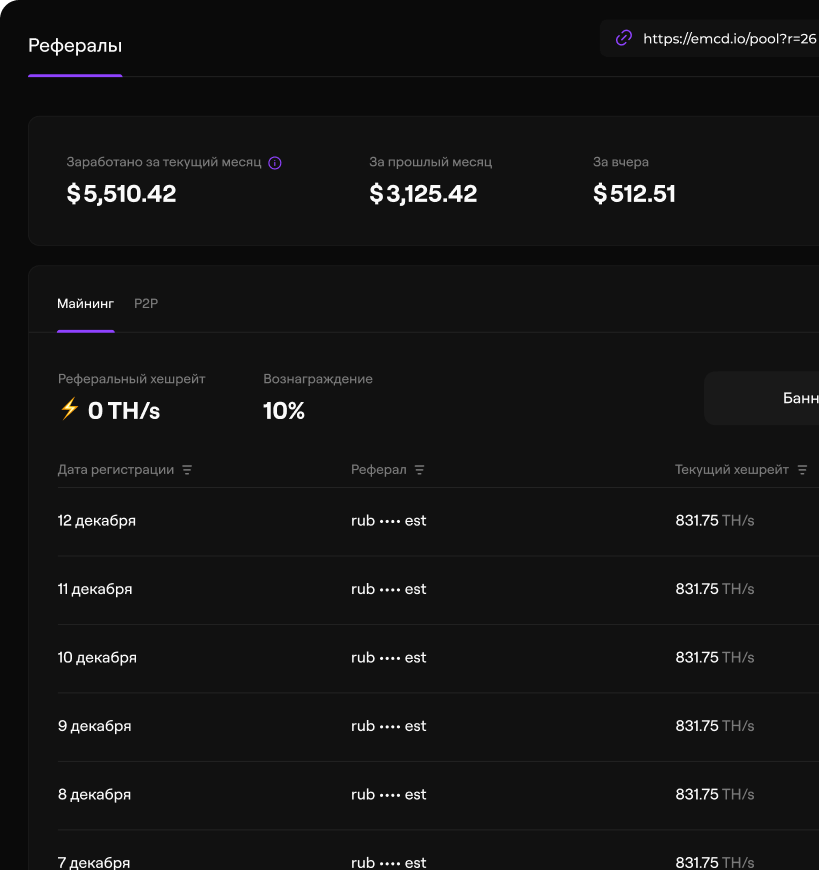Click the За прошлый месяц label
819x870 pixels.
click(431, 162)
